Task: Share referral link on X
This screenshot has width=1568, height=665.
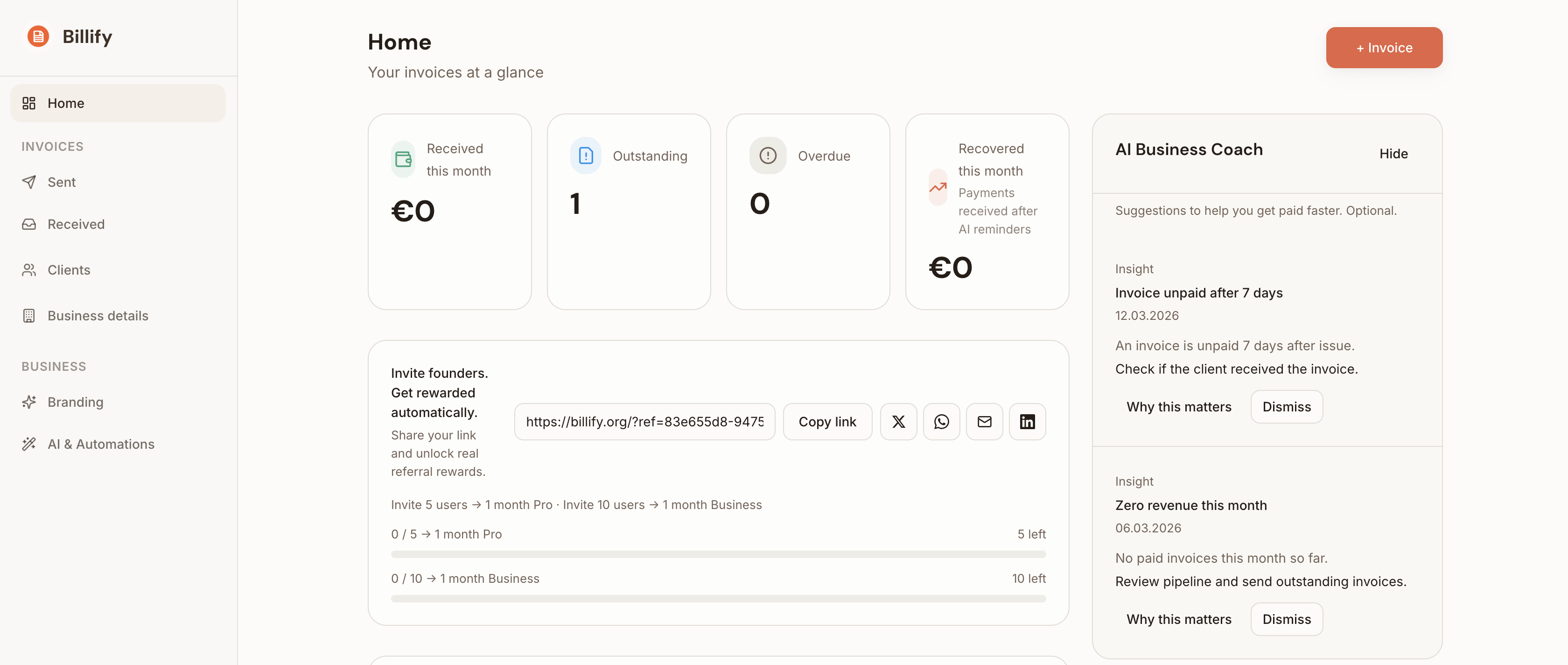Action: (898, 421)
